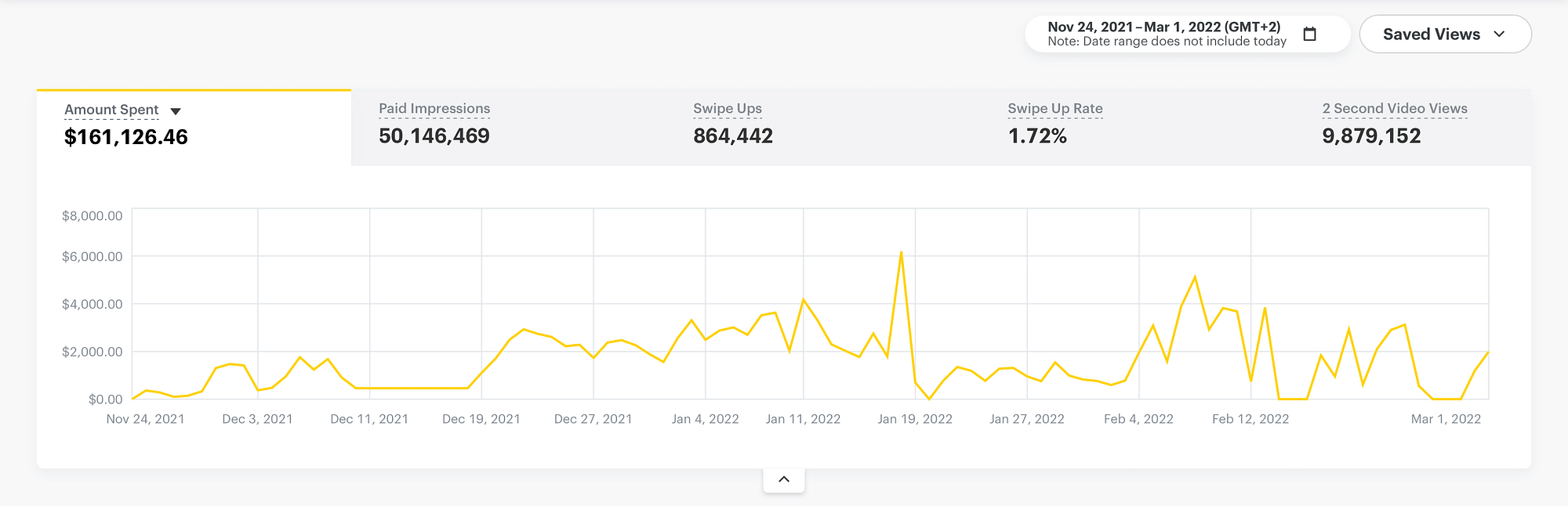Click the Dec 19, 2021 axis label
The height and width of the screenshot is (506, 1568).
481,419
